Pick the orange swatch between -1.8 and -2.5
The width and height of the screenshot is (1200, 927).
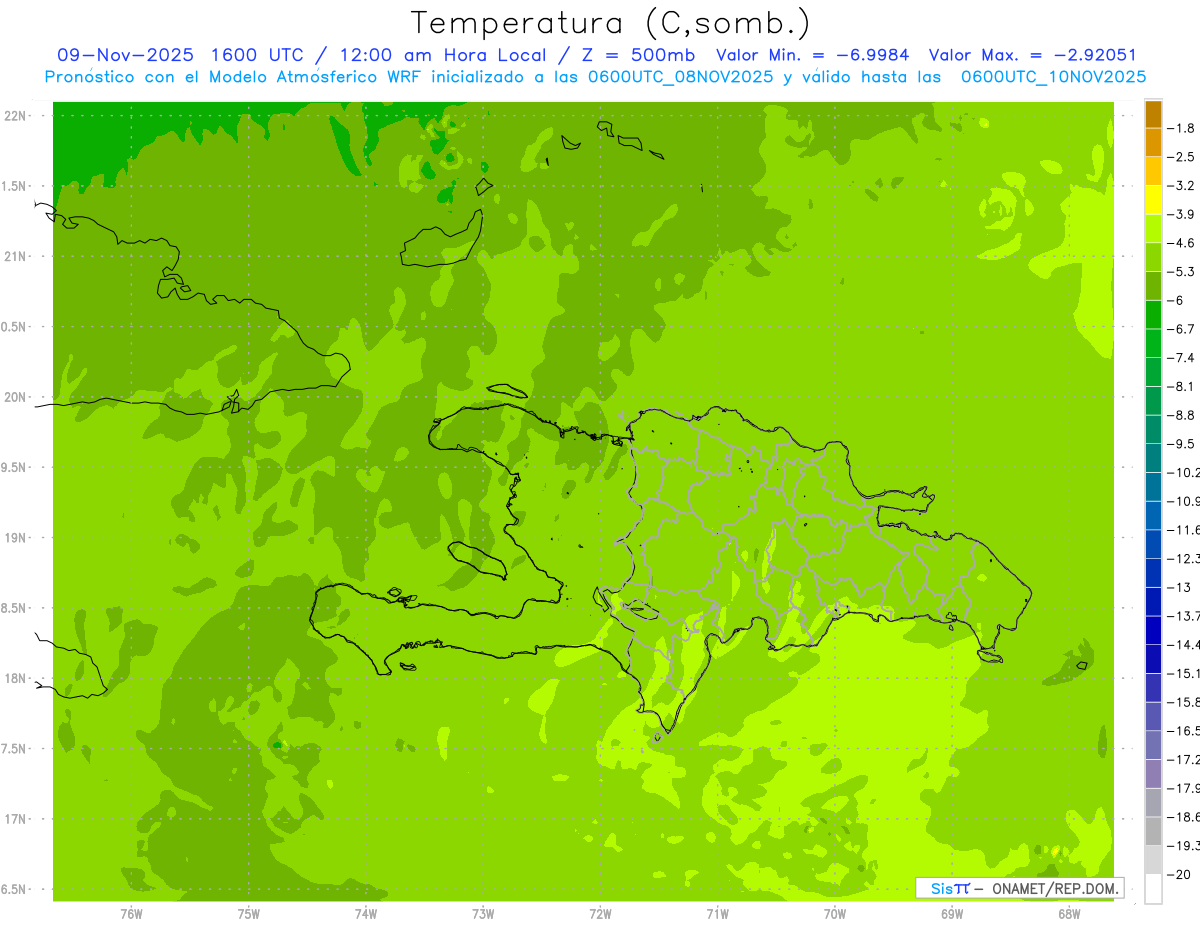coord(1153,143)
